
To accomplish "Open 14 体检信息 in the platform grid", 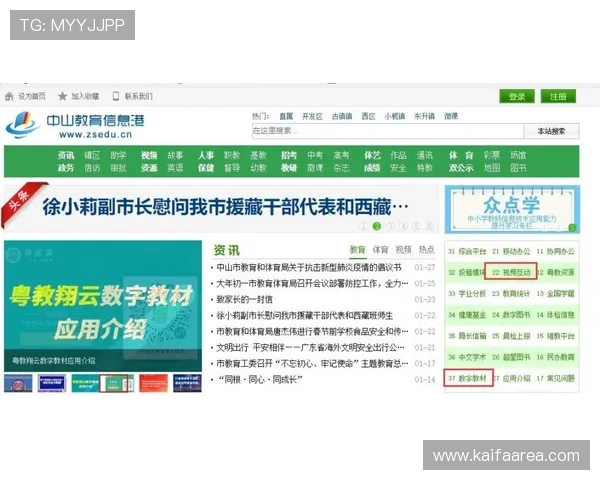I will pyautogui.click(x=555, y=315).
